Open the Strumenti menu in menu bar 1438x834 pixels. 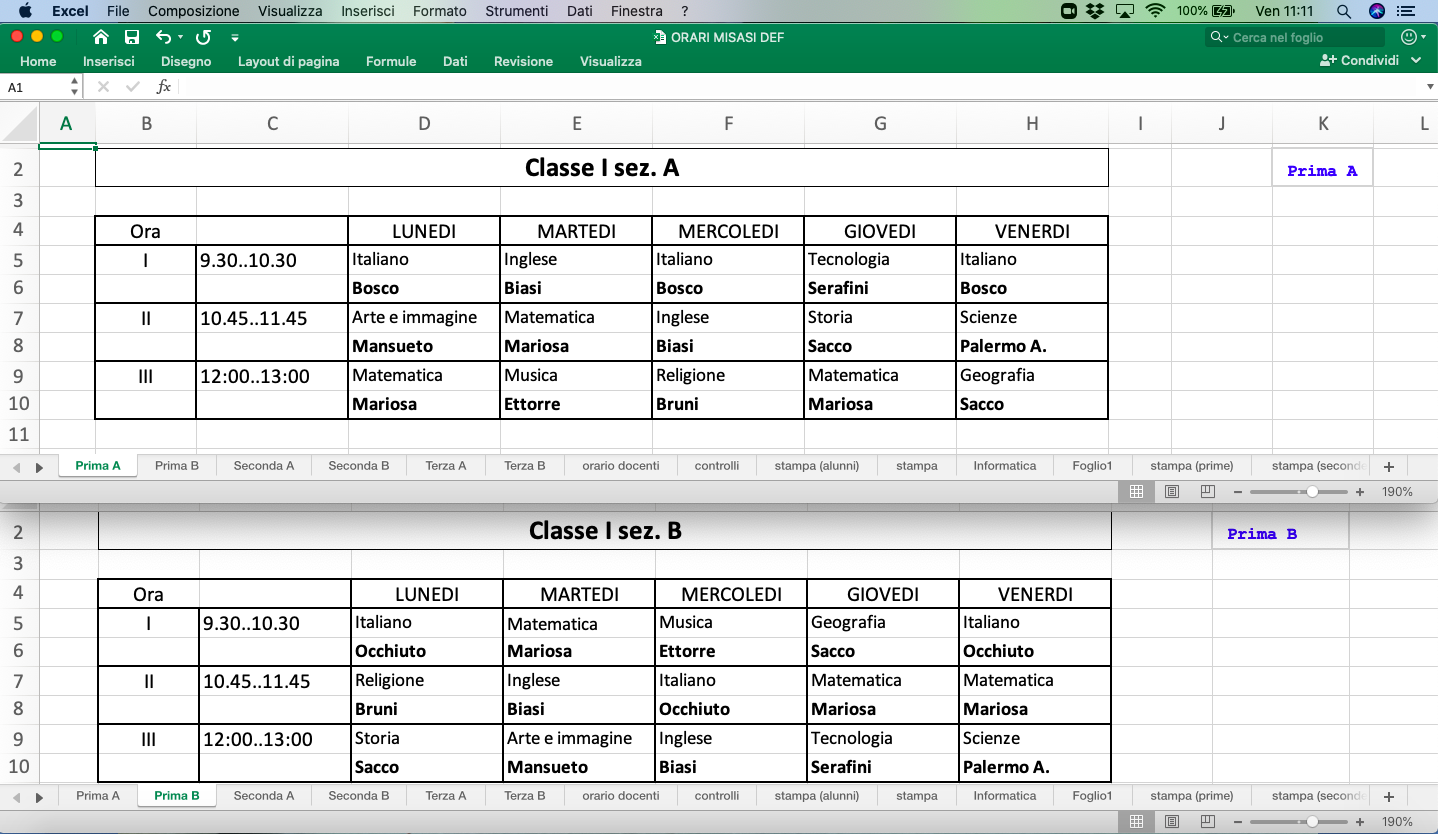(516, 11)
